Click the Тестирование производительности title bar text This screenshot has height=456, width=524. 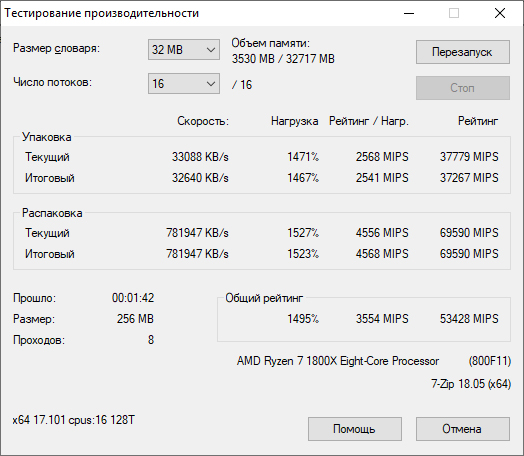tap(102, 13)
